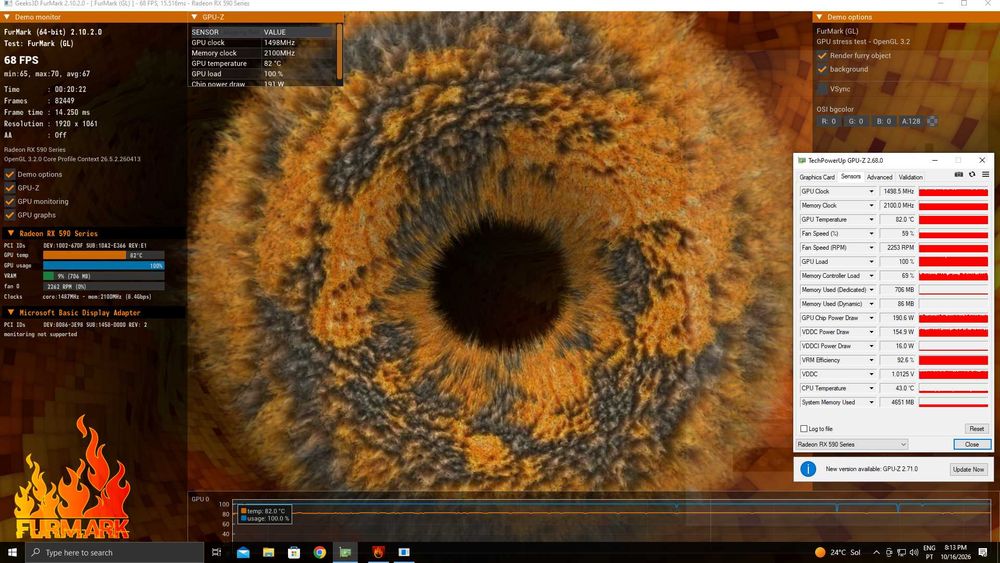Image resolution: width=1000 pixels, height=563 pixels.
Task: Click the B: 0 color value field
Action: (x=883, y=121)
